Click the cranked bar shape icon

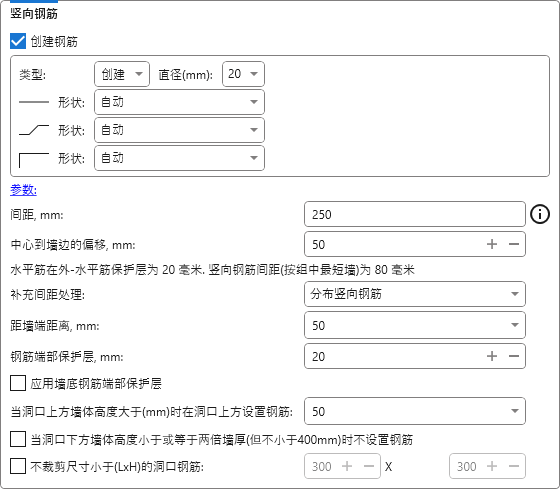[34, 130]
